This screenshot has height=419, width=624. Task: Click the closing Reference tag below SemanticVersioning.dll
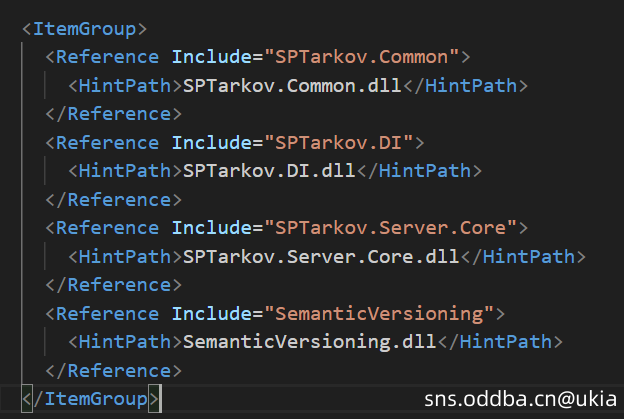pyautogui.click(x=113, y=371)
